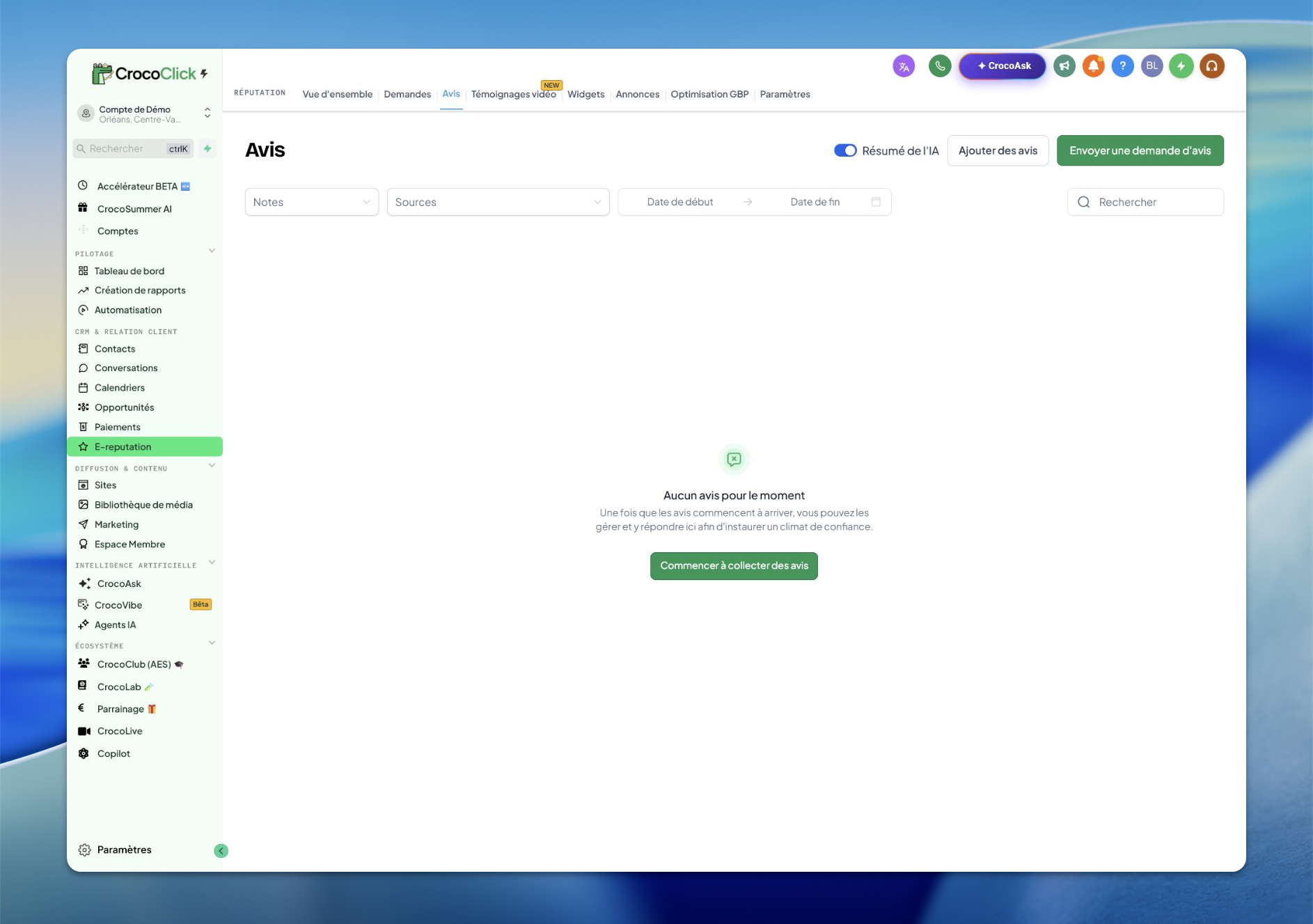The width and height of the screenshot is (1313, 924).
Task: Click the Bibliothèque de média image icon
Action: point(84,505)
